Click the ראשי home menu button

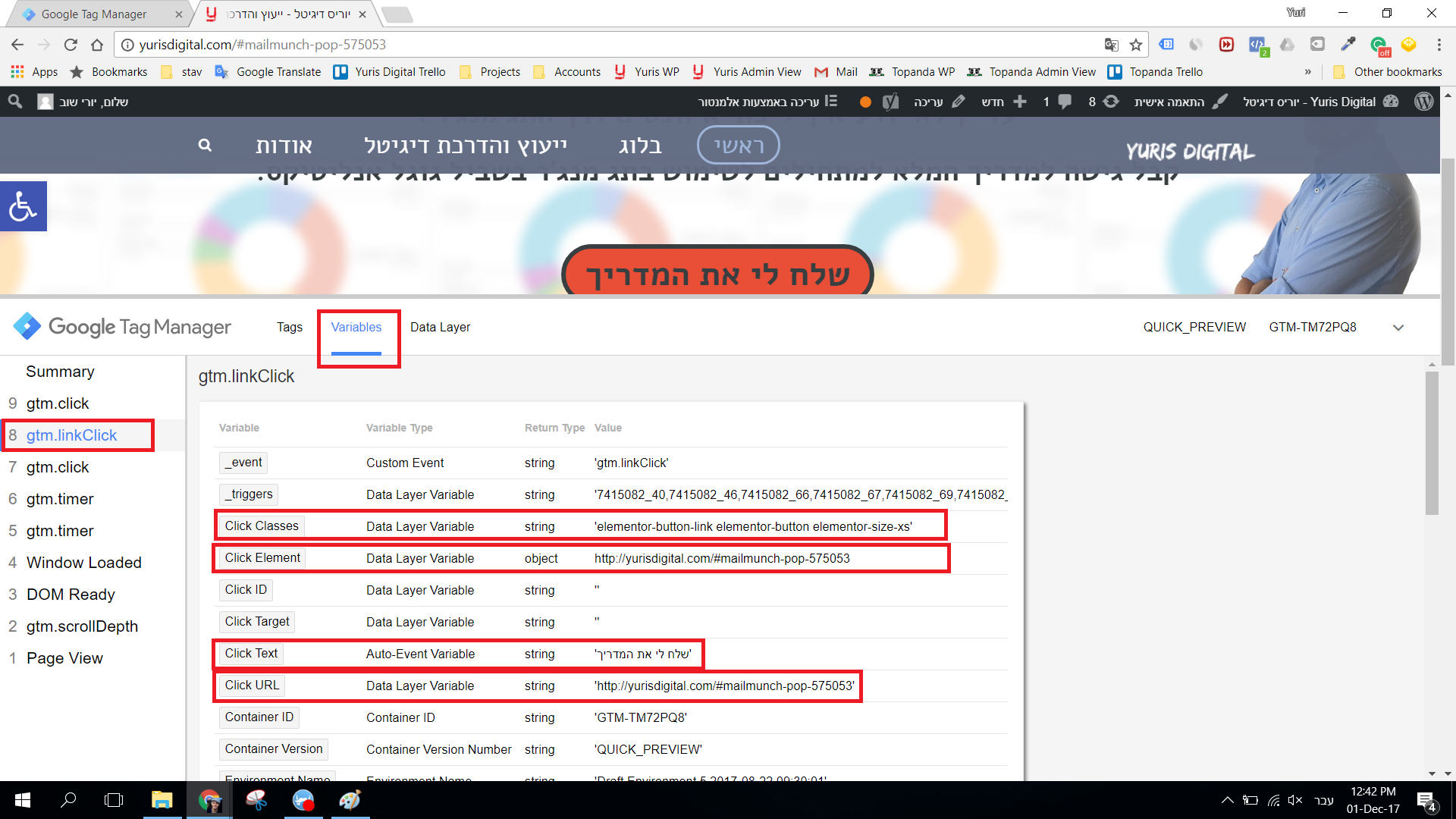[738, 145]
